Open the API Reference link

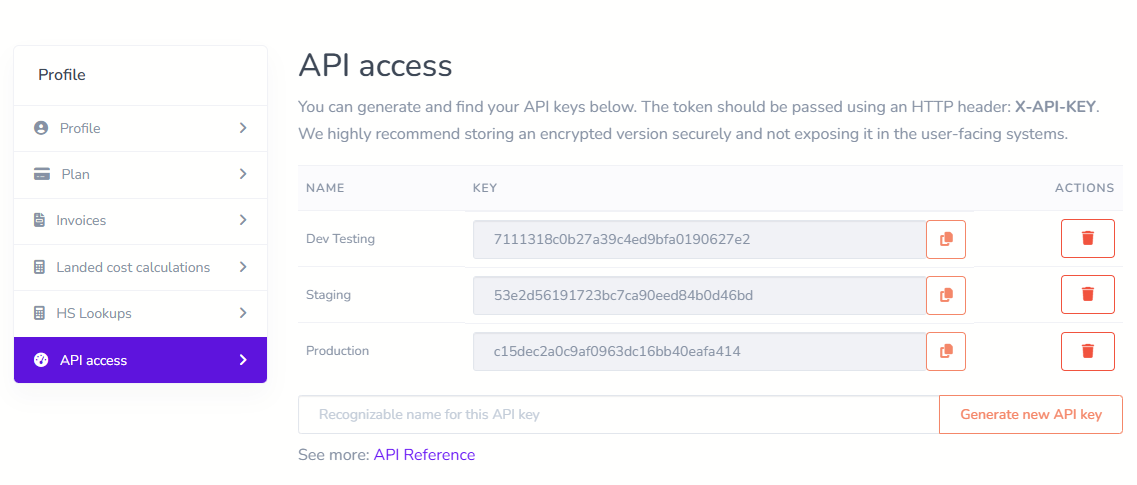424,455
